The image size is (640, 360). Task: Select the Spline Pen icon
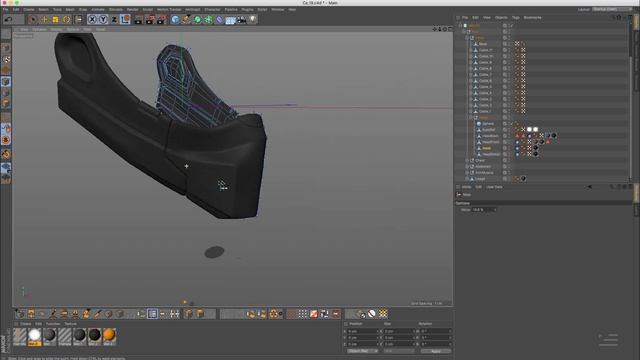(x=186, y=19)
